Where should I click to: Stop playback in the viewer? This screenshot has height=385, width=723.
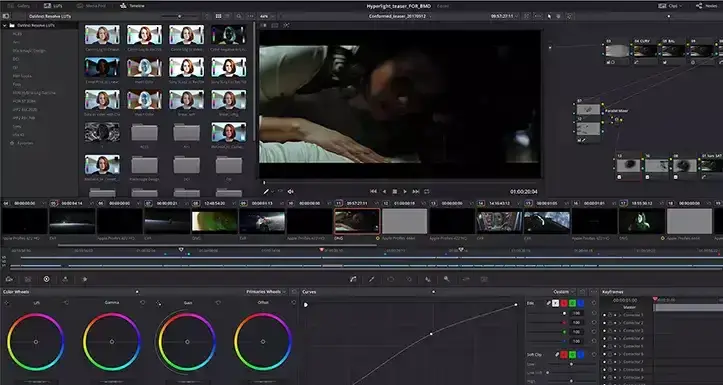click(x=395, y=191)
